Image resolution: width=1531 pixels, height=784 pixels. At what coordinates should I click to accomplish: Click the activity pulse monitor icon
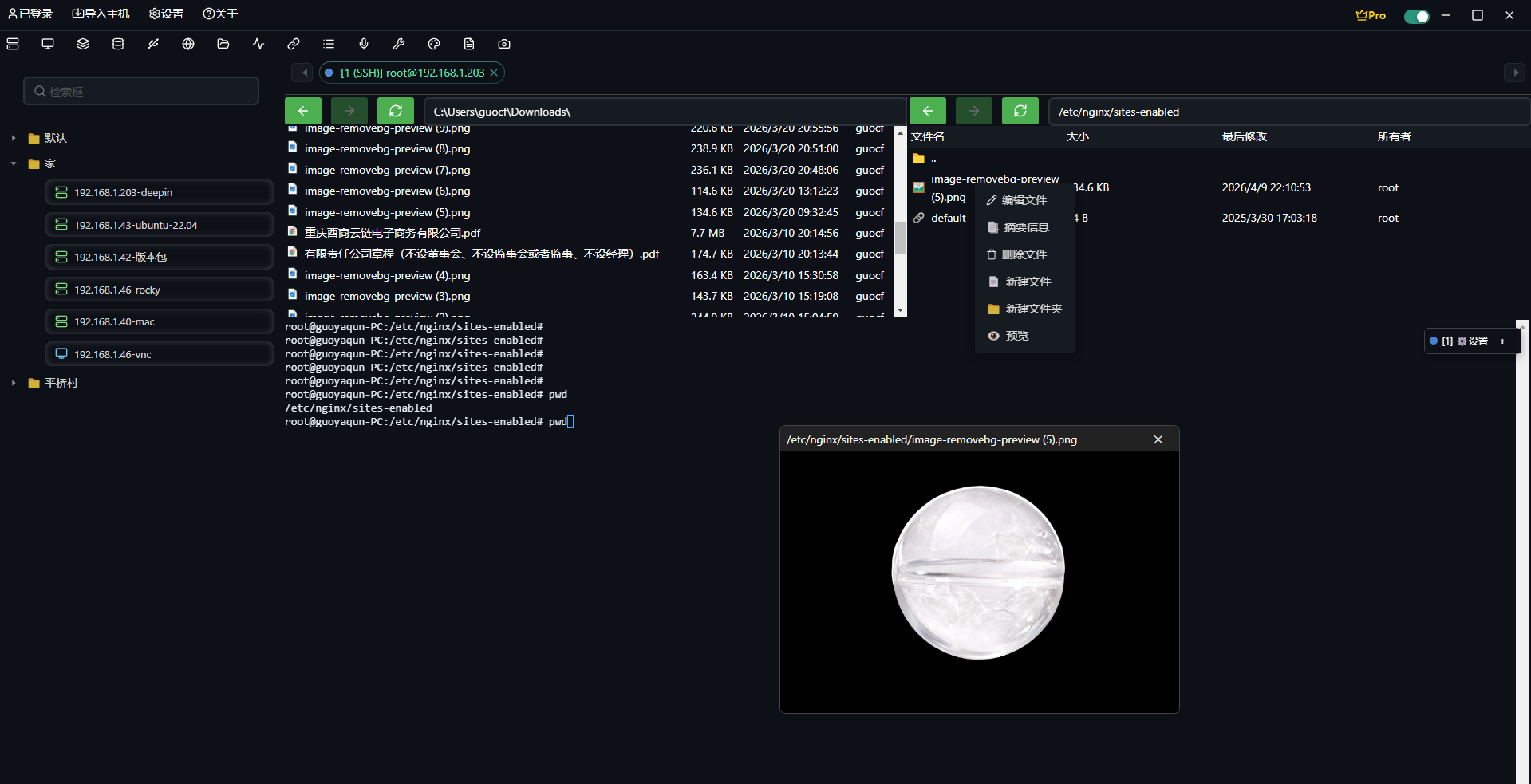click(x=258, y=44)
